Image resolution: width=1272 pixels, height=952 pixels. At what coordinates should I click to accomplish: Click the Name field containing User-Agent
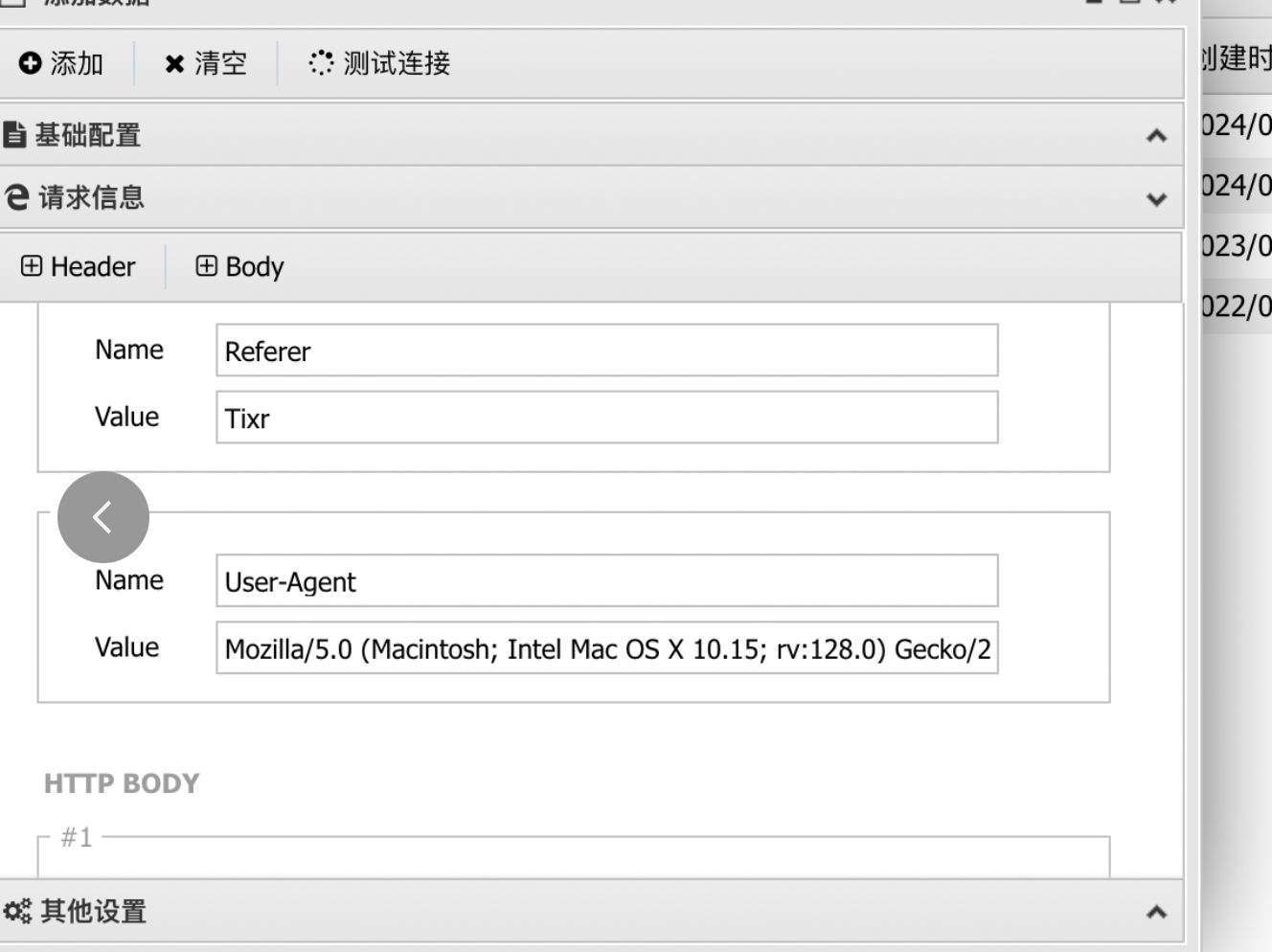(607, 580)
